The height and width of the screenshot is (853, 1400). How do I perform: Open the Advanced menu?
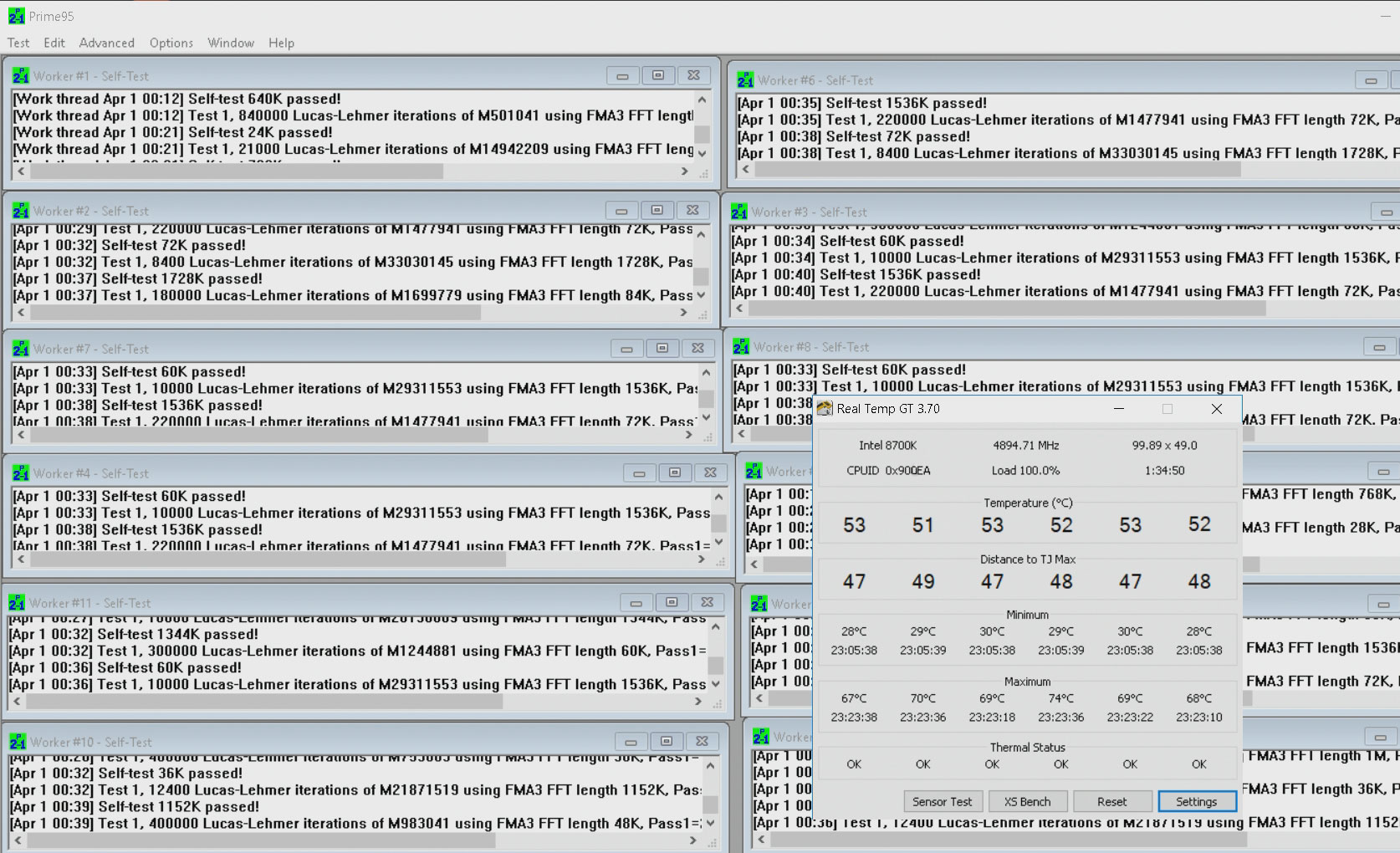(106, 43)
